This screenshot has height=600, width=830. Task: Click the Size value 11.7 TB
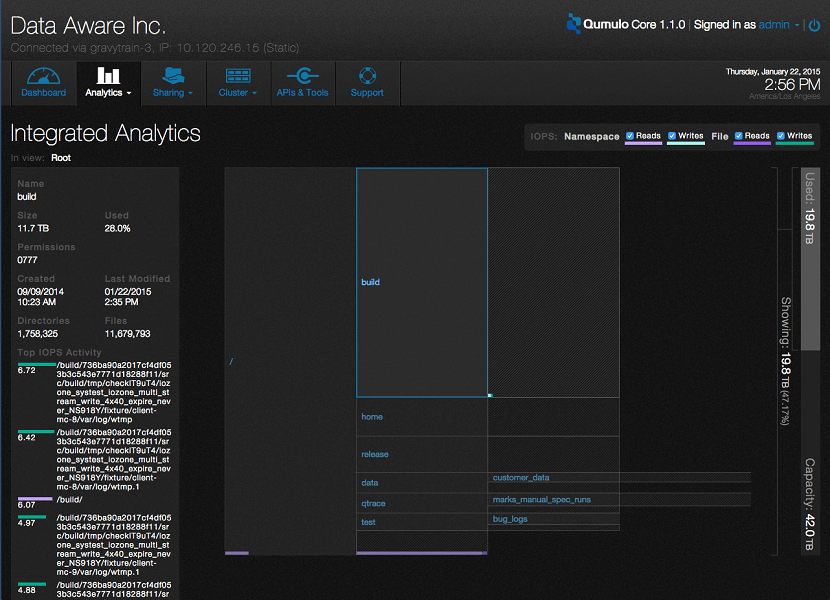[33, 228]
